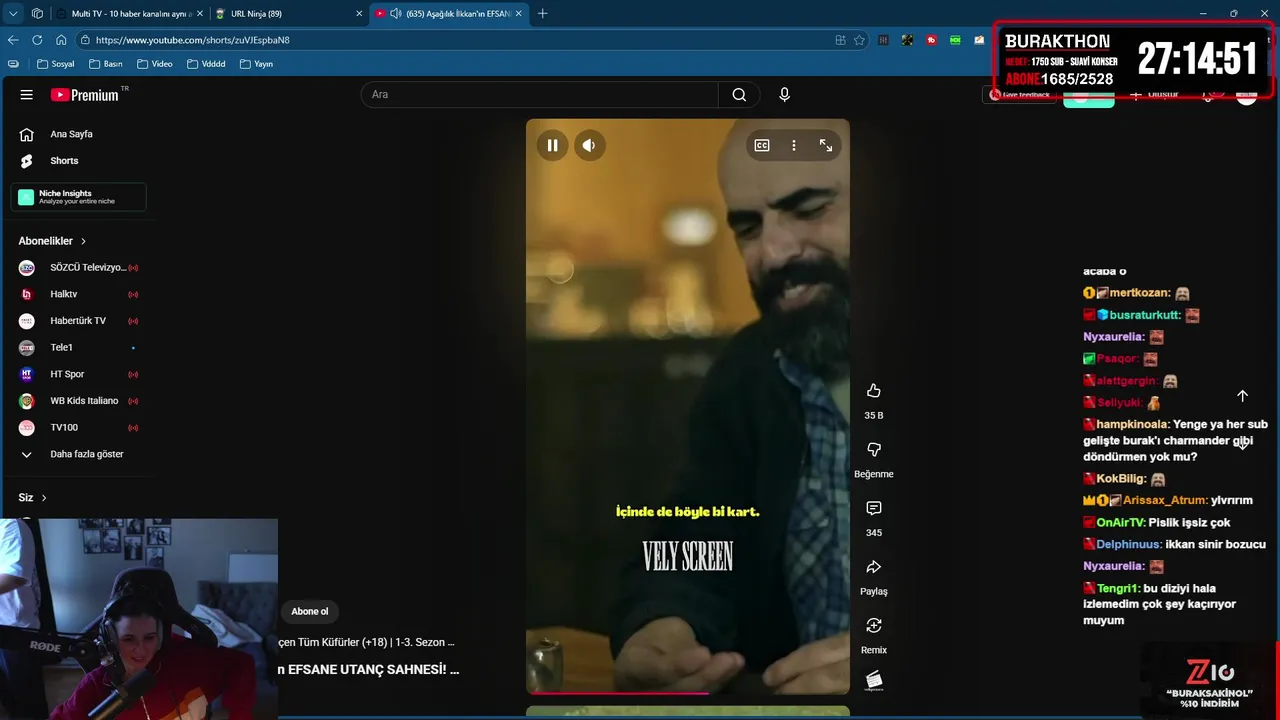
Task: Dislike the Short via Beğenme thumbs-down
Action: click(x=874, y=449)
